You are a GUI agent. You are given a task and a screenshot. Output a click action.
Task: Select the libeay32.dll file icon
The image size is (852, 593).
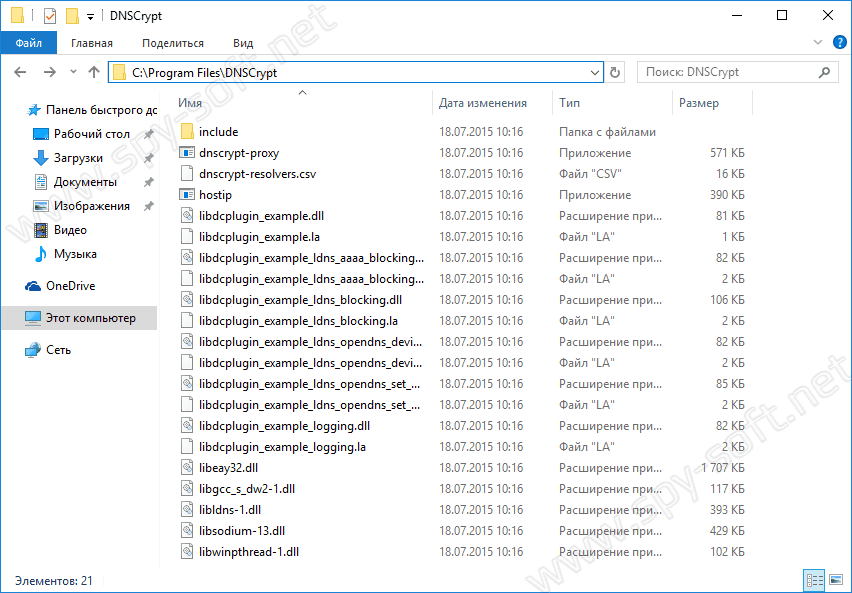point(187,468)
